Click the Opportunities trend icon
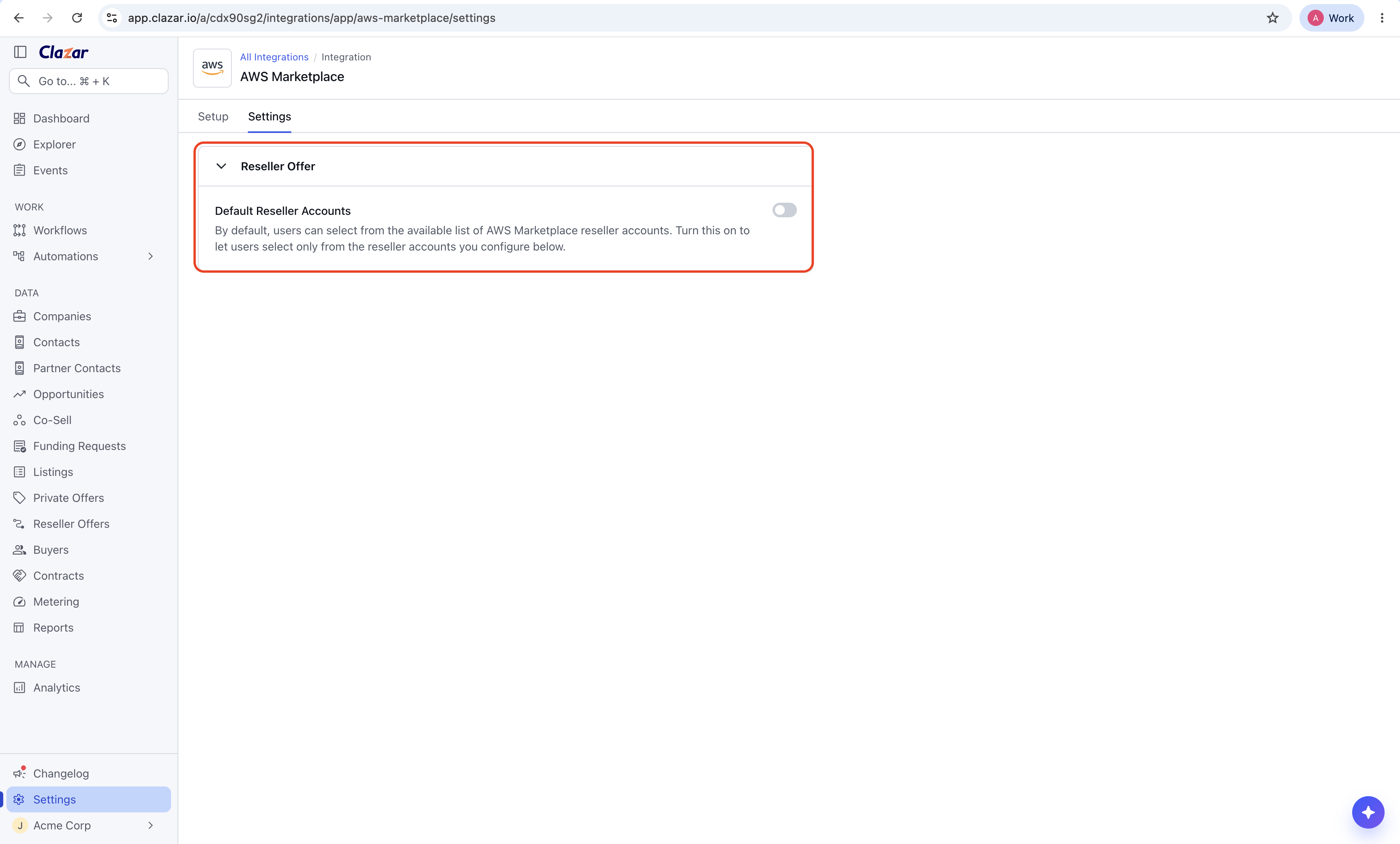The width and height of the screenshot is (1400, 844). (19, 394)
